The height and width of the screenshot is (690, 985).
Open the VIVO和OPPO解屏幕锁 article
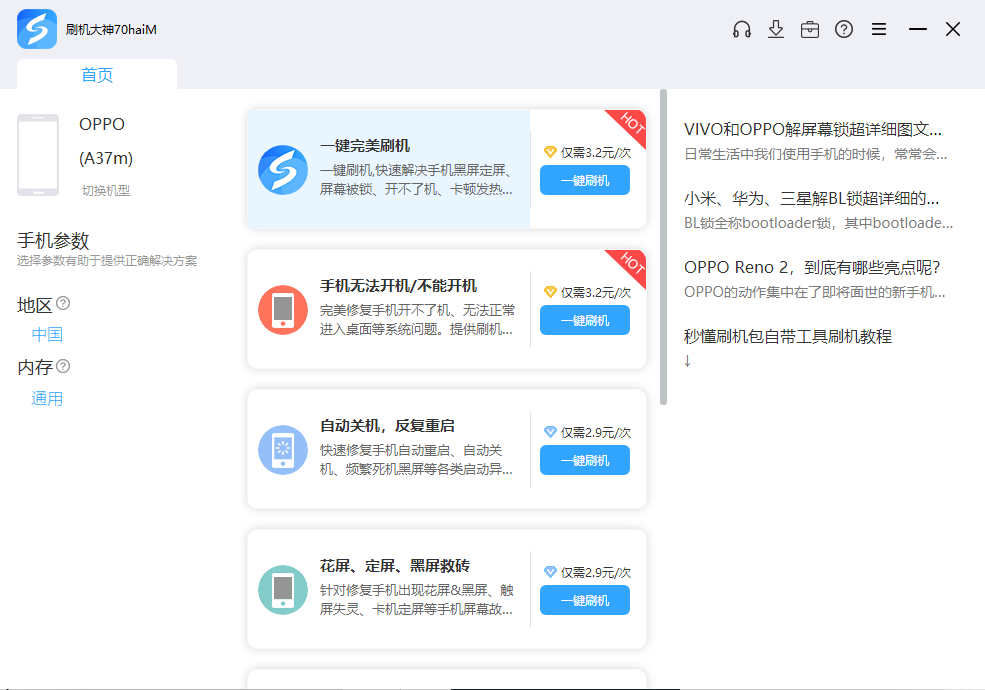click(x=812, y=129)
